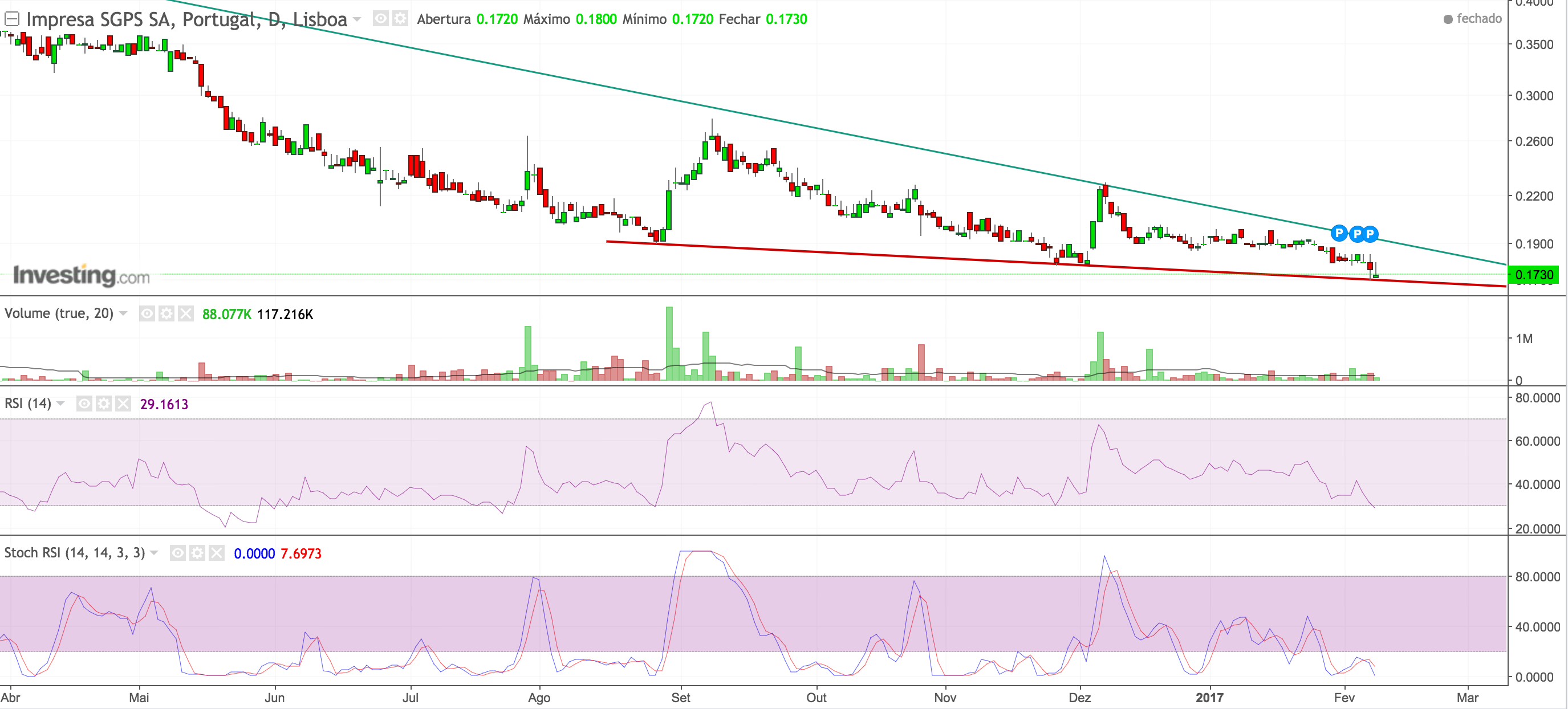Remove the RSI indicator with X
The image size is (1568, 709).
tap(123, 404)
